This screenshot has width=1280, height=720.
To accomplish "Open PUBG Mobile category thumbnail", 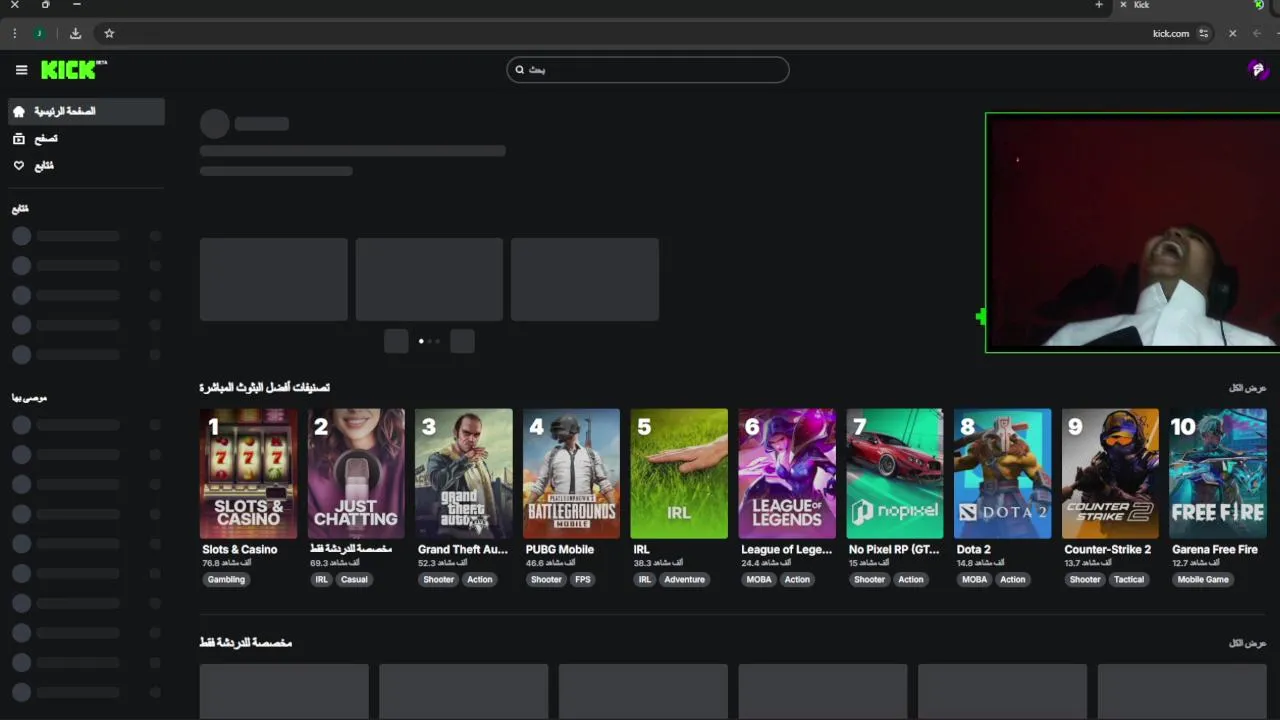I will pos(571,474).
